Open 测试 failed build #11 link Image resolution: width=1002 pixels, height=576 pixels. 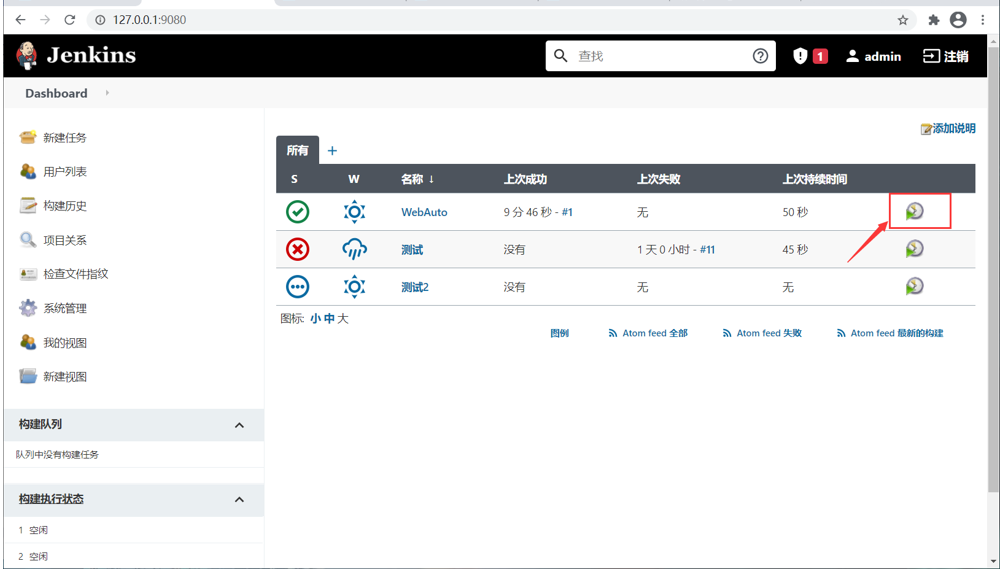[707, 250]
